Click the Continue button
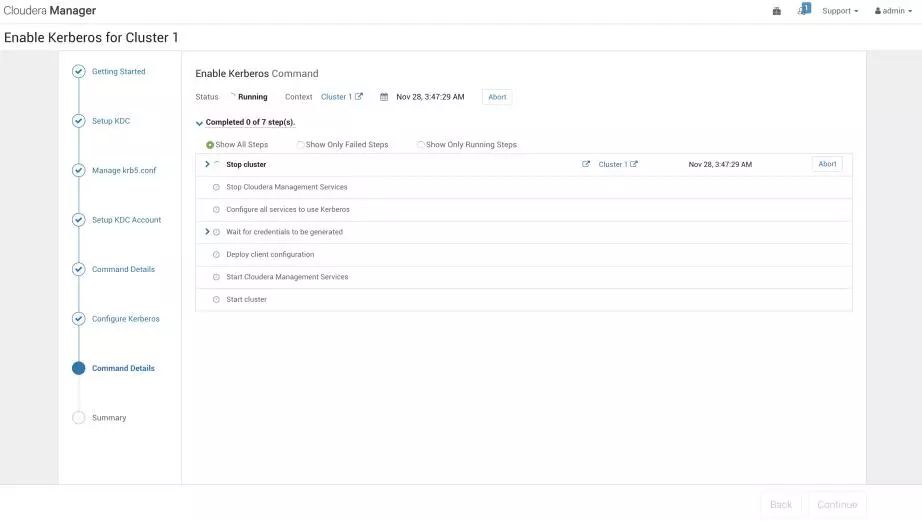This screenshot has width=922, height=521. 837,505
